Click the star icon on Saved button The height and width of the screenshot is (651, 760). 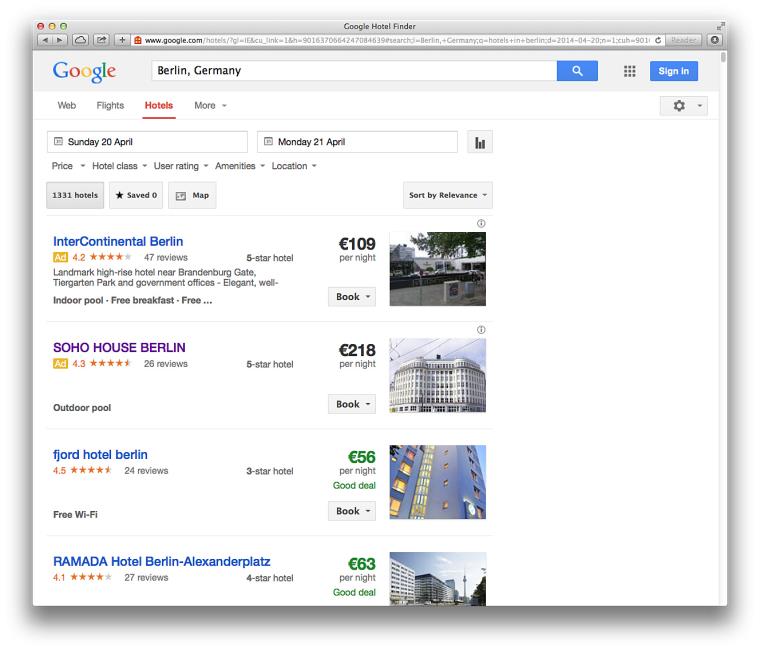point(119,195)
